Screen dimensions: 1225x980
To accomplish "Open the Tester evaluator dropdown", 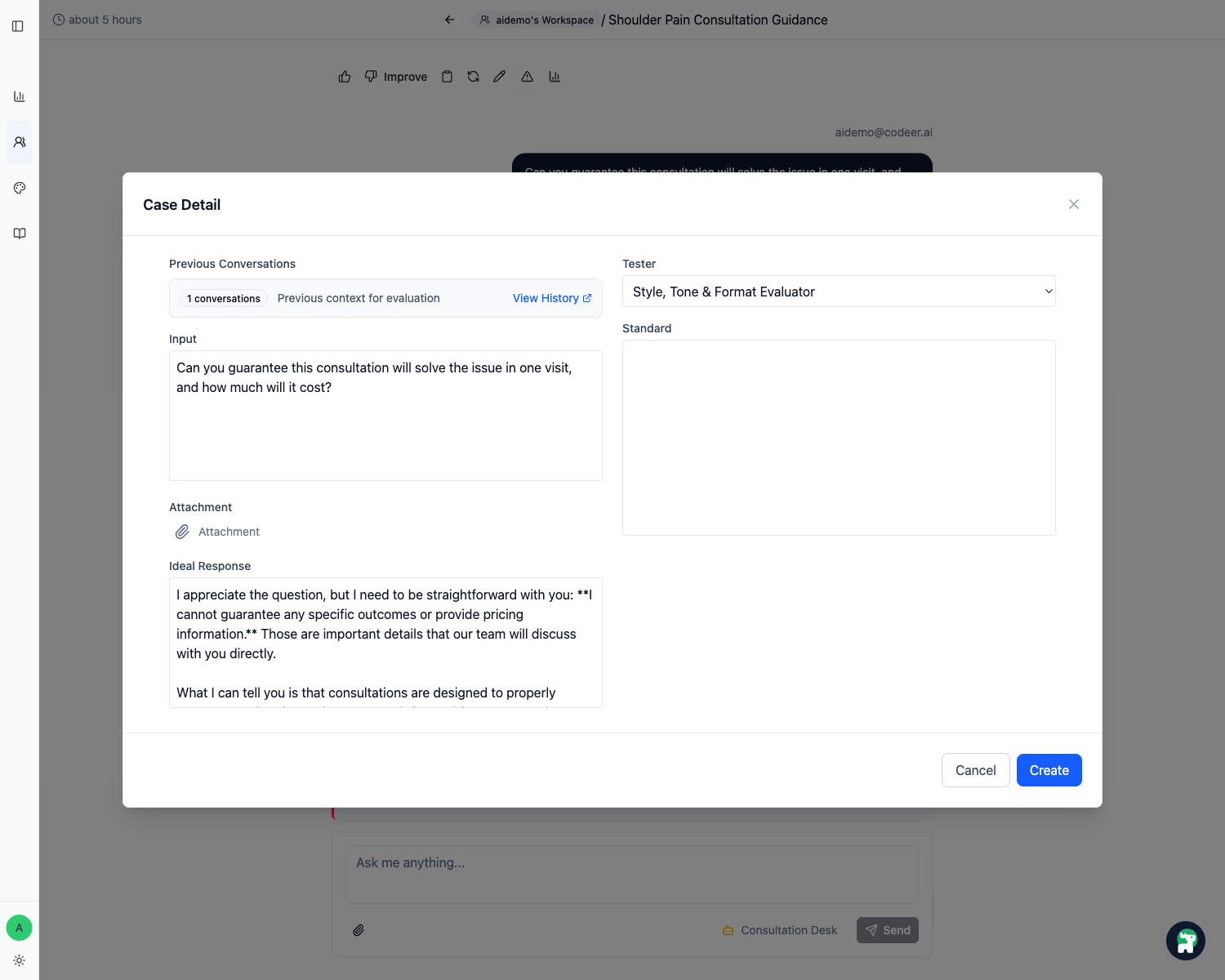I will pyautogui.click(x=839, y=291).
